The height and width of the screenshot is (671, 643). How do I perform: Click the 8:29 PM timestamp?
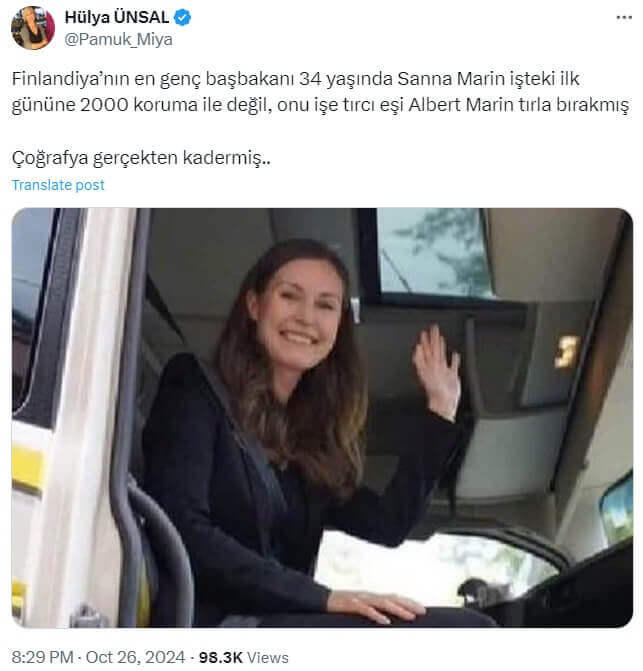(x=43, y=657)
